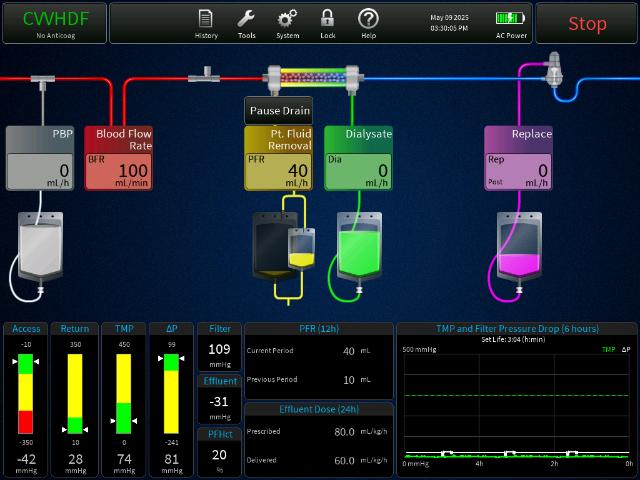Image resolution: width=640 pixels, height=480 pixels.
Task: Tap the Lock padlock icon
Action: [x=327, y=22]
